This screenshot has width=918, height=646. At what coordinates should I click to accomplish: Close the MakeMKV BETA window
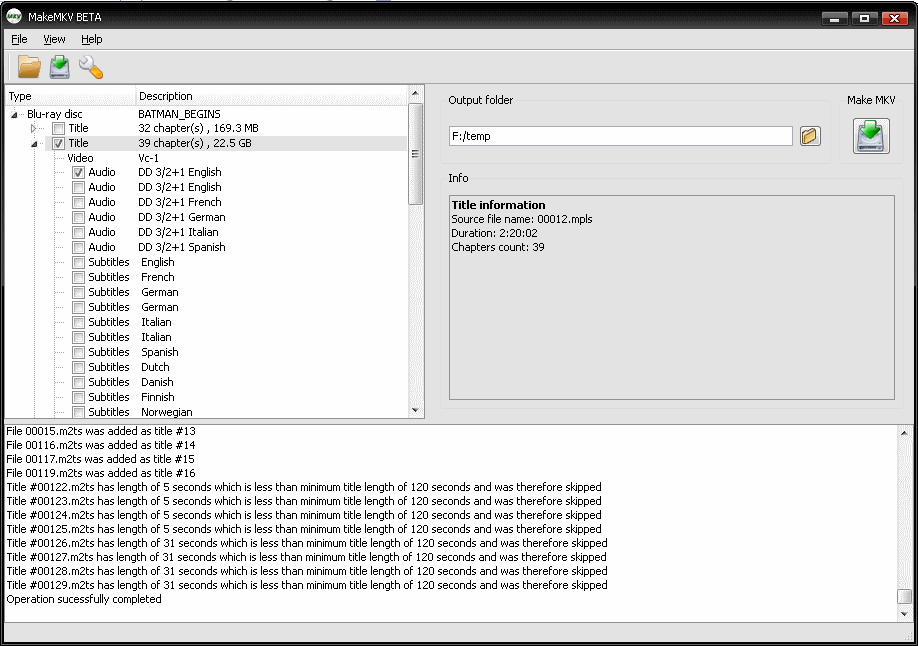pyautogui.click(x=894, y=19)
